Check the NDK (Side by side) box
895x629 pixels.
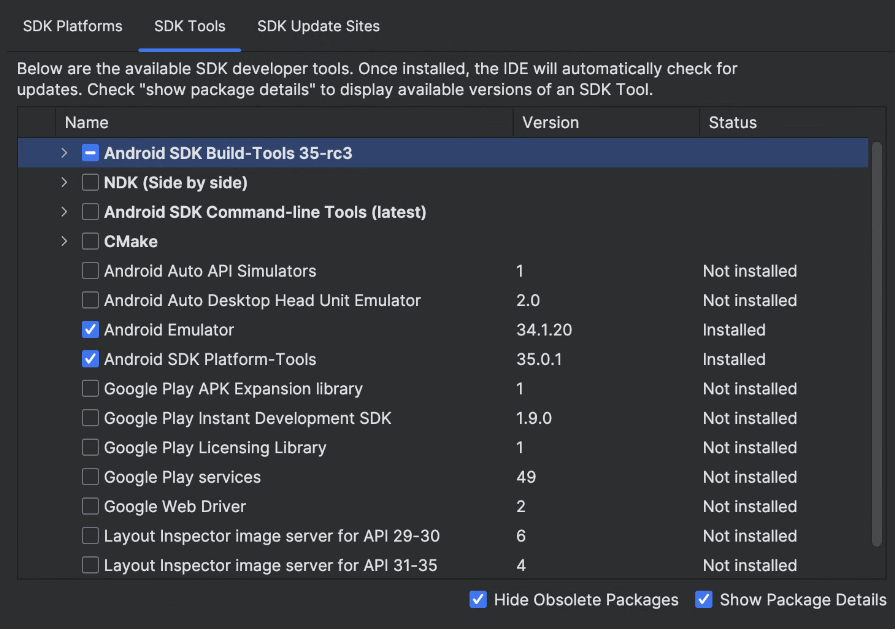click(91, 183)
